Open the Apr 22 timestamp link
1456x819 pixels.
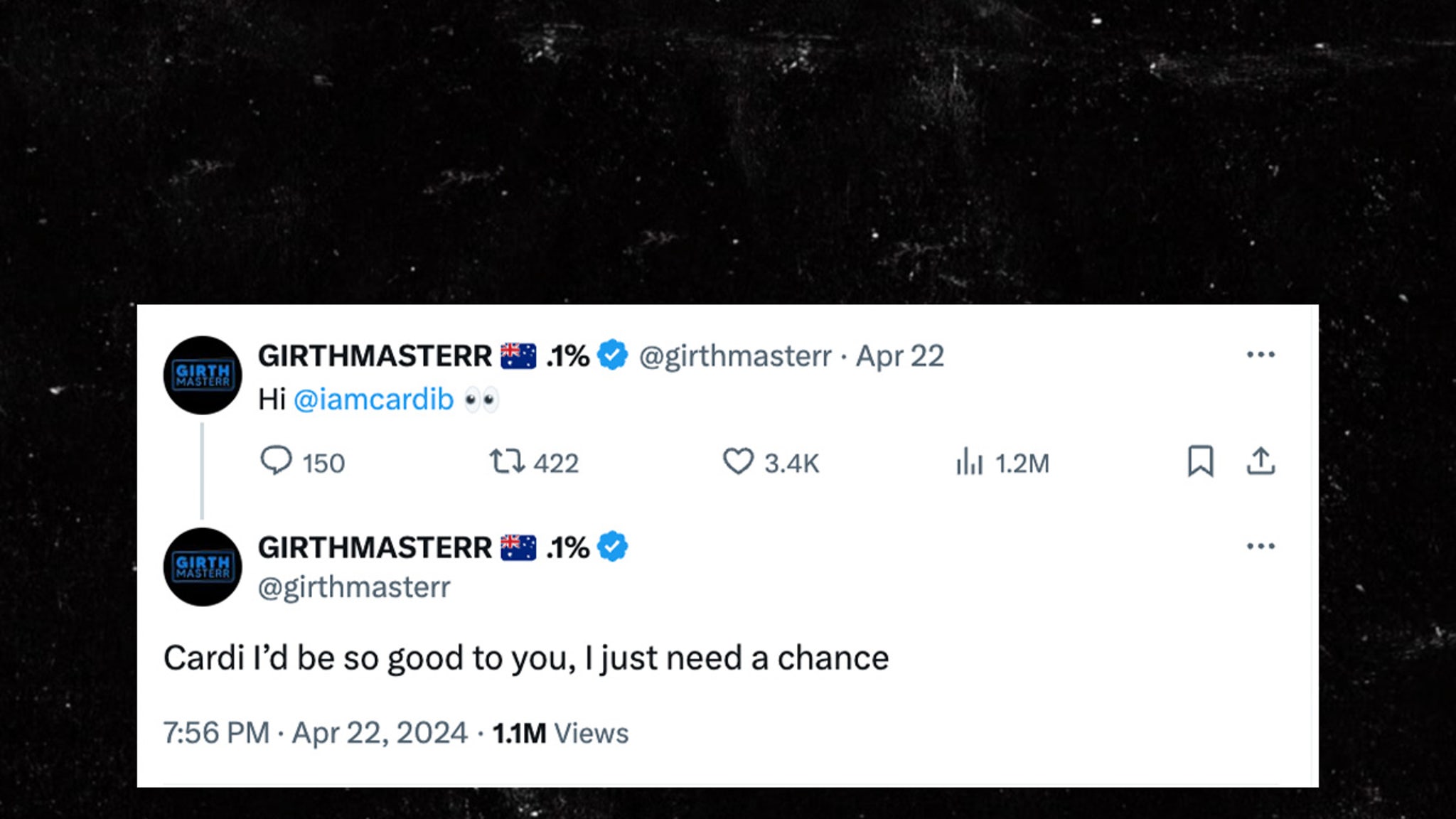[899, 356]
